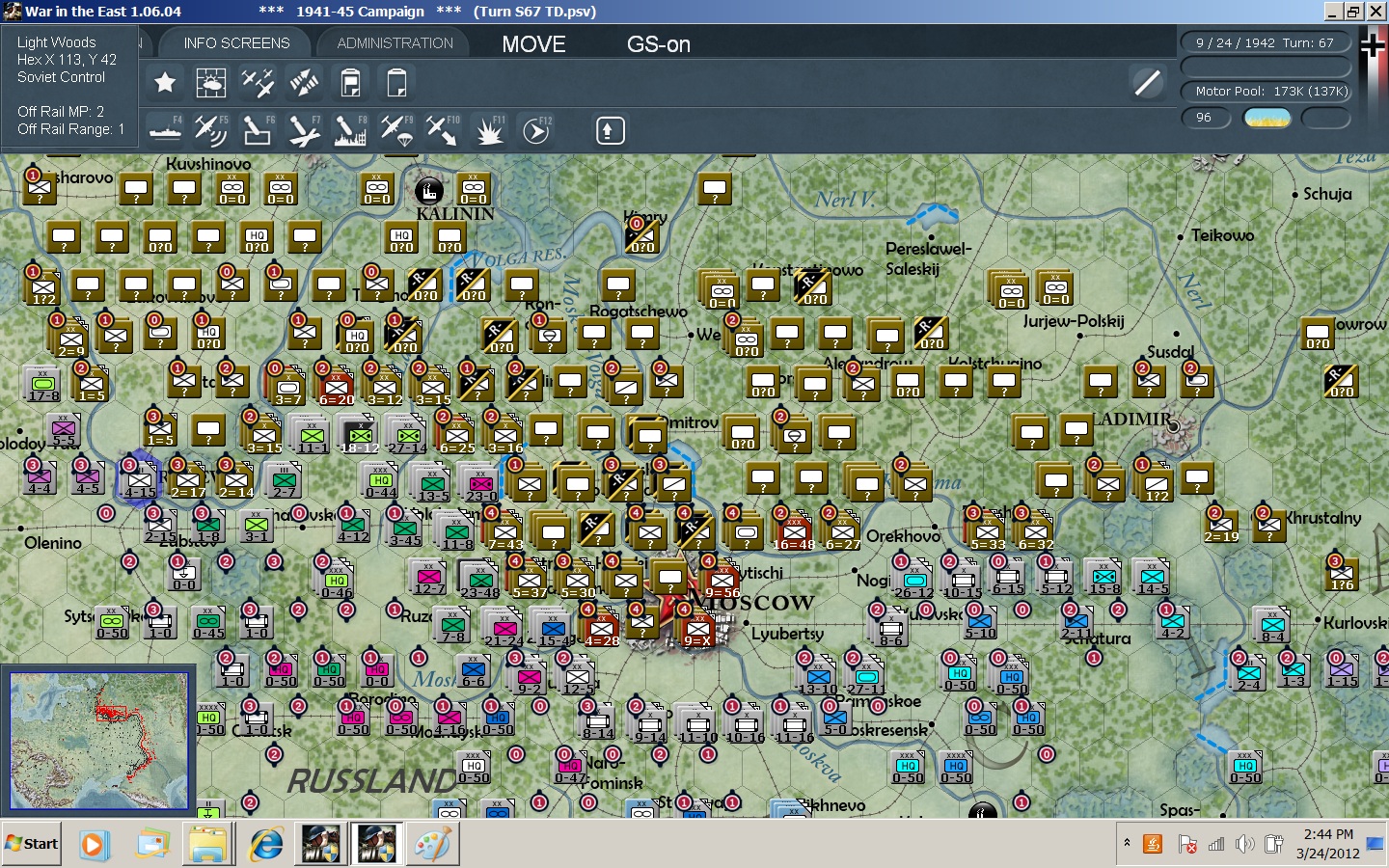Select the 6=20 Soviet red unit
1389x868 pixels.
tap(336, 386)
